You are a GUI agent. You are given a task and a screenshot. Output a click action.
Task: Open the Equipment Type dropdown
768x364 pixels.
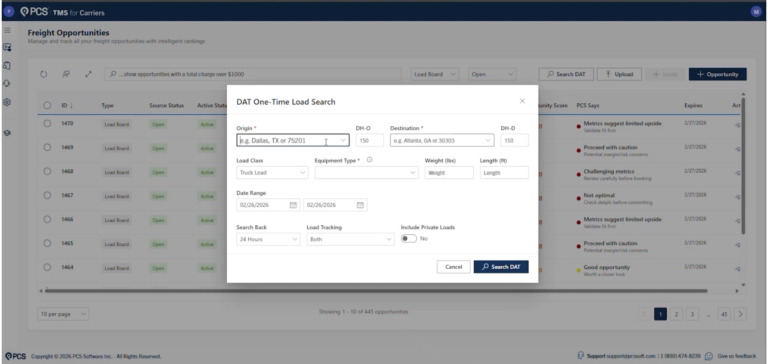click(366, 173)
